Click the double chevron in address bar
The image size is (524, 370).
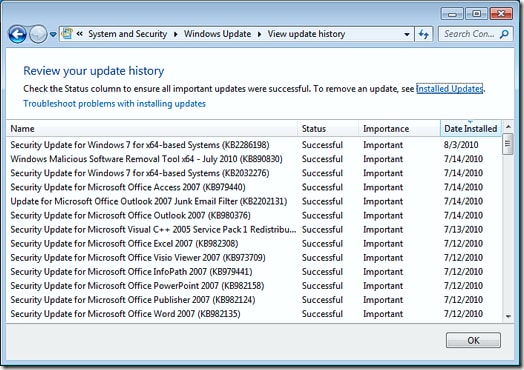[x=80, y=34]
